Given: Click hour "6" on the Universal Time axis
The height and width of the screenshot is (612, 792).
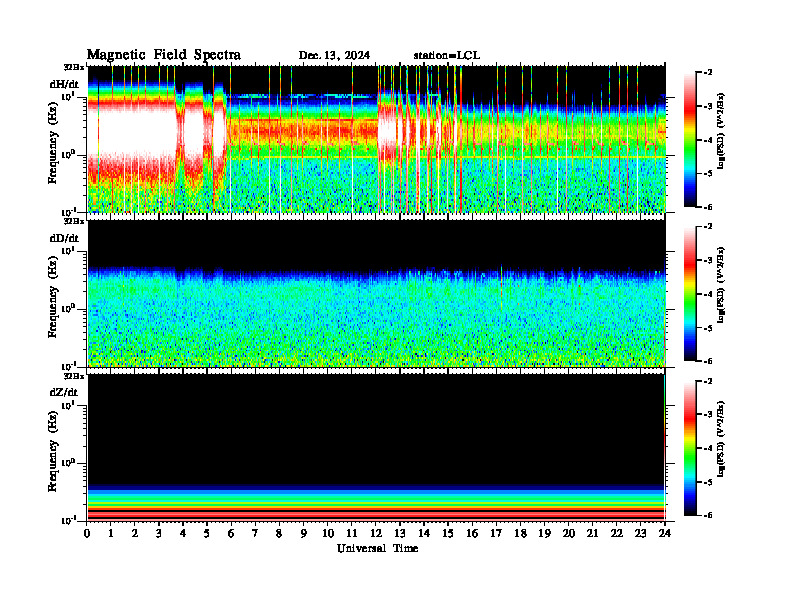Looking at the screenshot, I should click(231, 534).
